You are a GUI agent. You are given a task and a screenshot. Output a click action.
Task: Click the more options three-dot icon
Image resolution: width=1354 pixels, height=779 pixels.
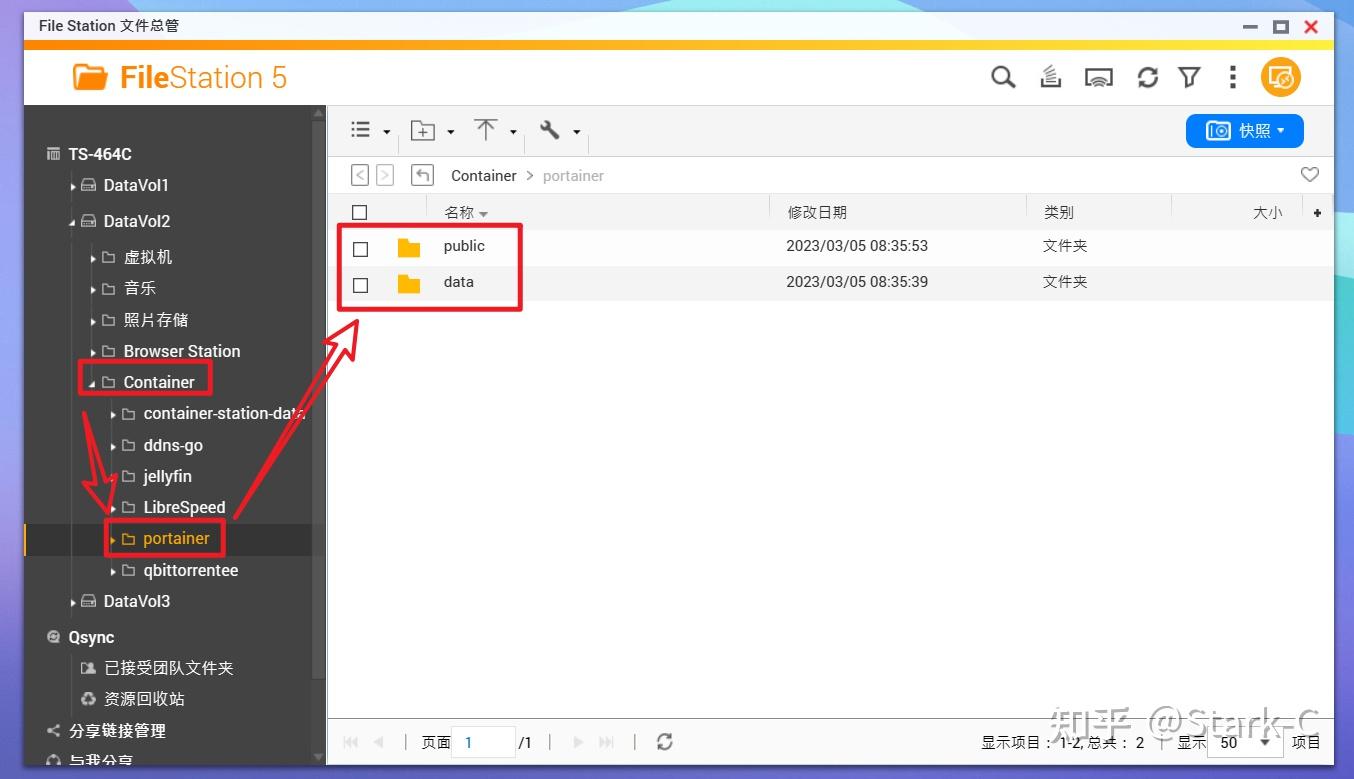(1232, 77)
